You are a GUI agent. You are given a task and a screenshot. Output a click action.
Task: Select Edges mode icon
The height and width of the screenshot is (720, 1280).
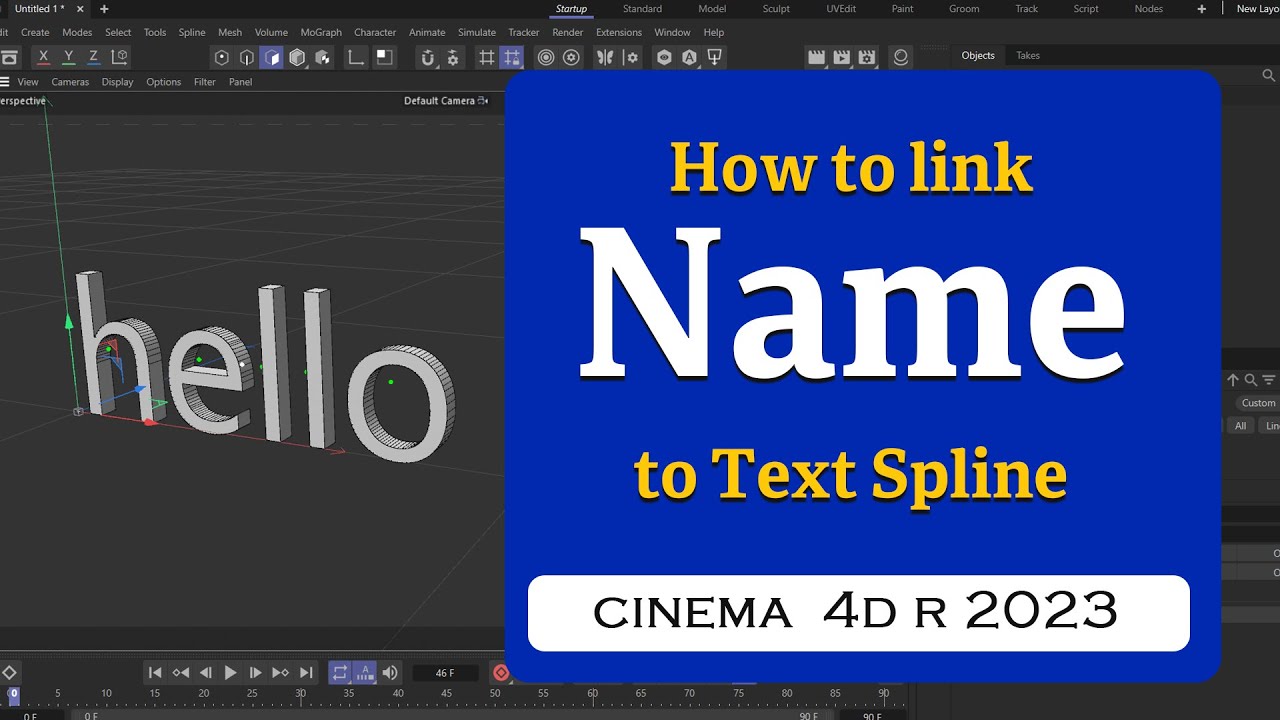point(247,57)
